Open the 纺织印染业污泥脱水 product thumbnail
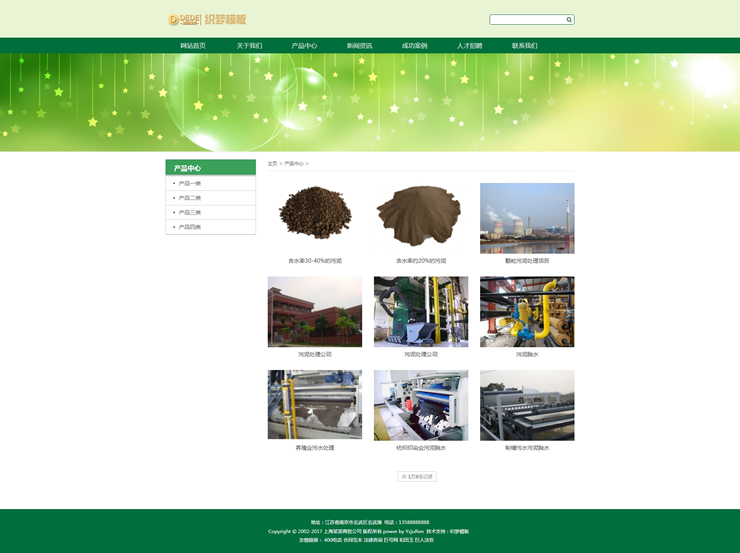This screenshot has height=553, width=740. pos(421,405)
